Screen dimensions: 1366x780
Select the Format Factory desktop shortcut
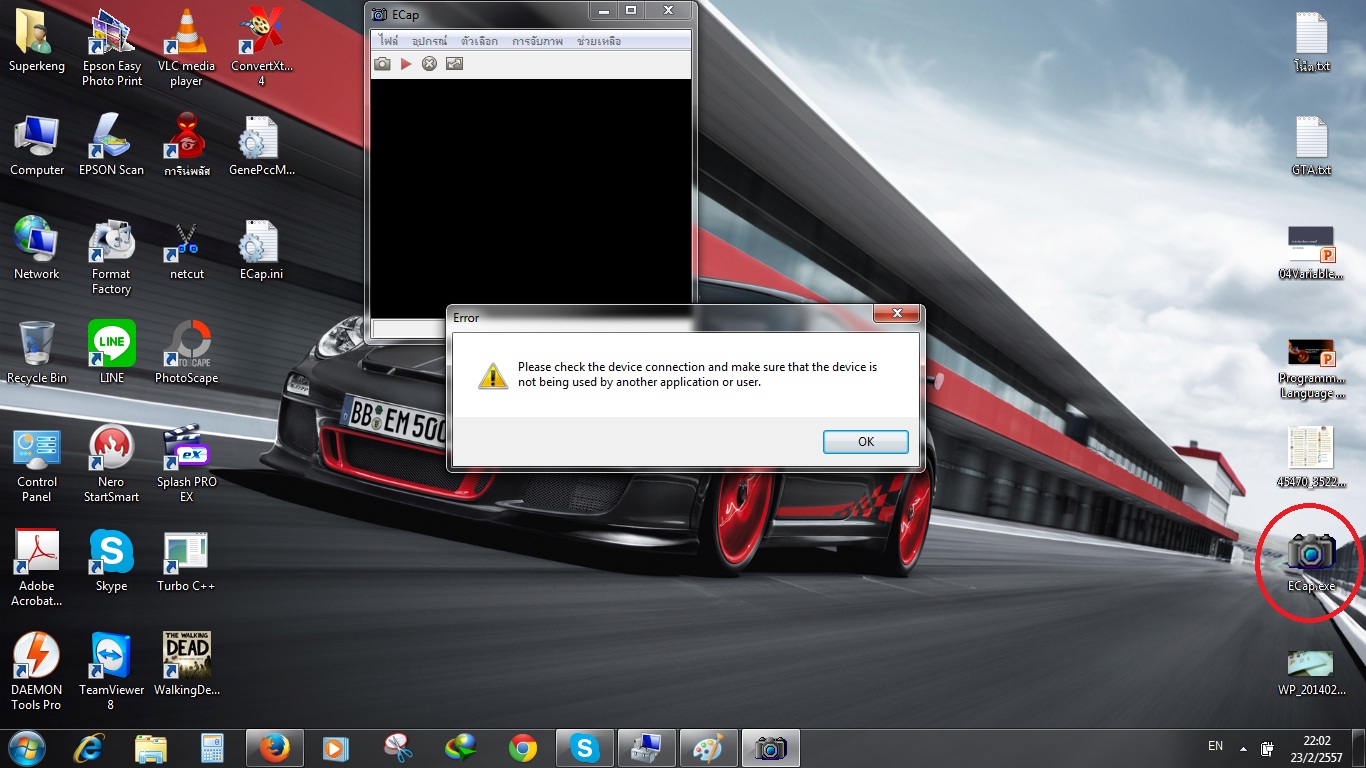111,257
